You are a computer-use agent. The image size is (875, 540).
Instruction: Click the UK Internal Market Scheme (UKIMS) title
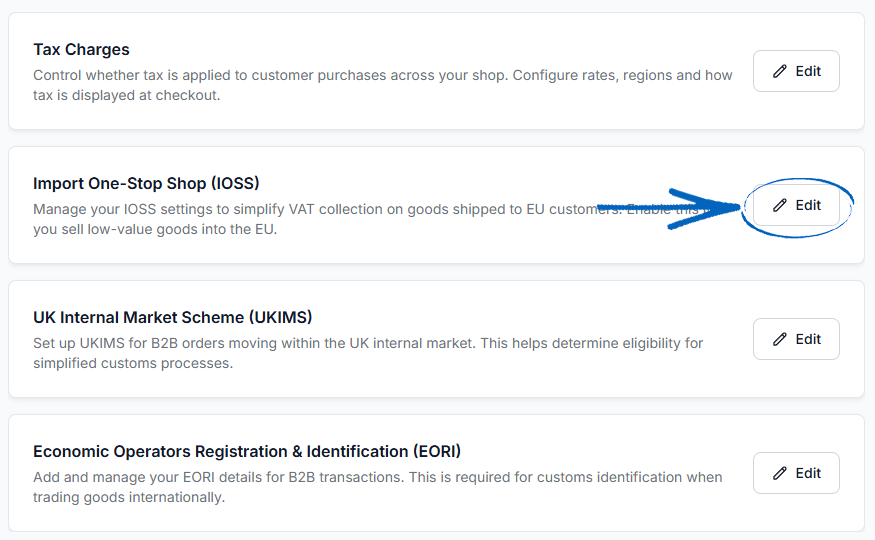pos(172,317)
